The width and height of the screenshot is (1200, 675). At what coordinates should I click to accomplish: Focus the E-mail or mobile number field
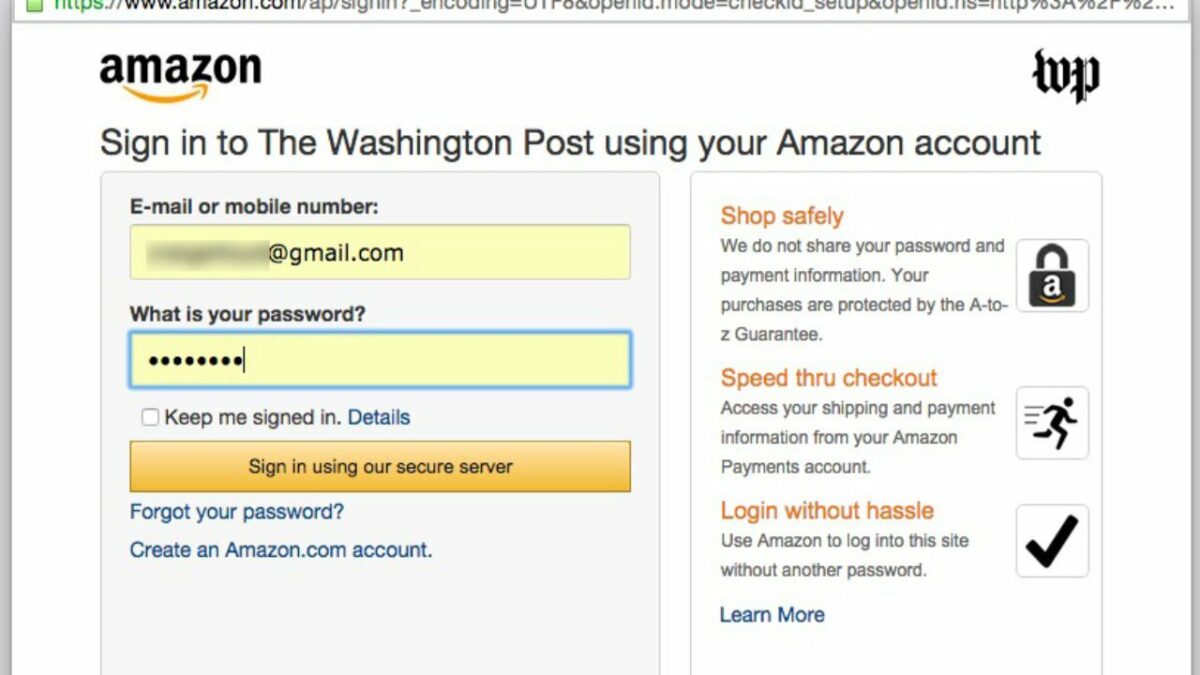tap(380, 252)
